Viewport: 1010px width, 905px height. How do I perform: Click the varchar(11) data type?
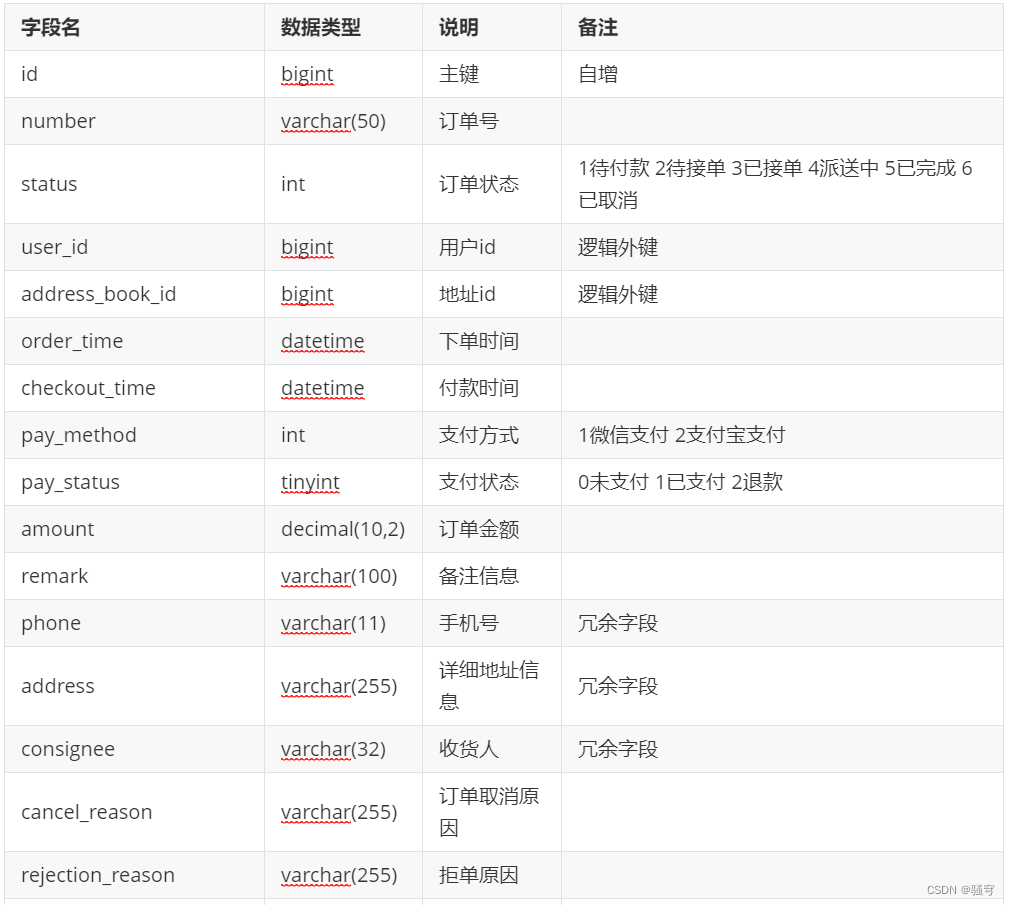(333, 624)
